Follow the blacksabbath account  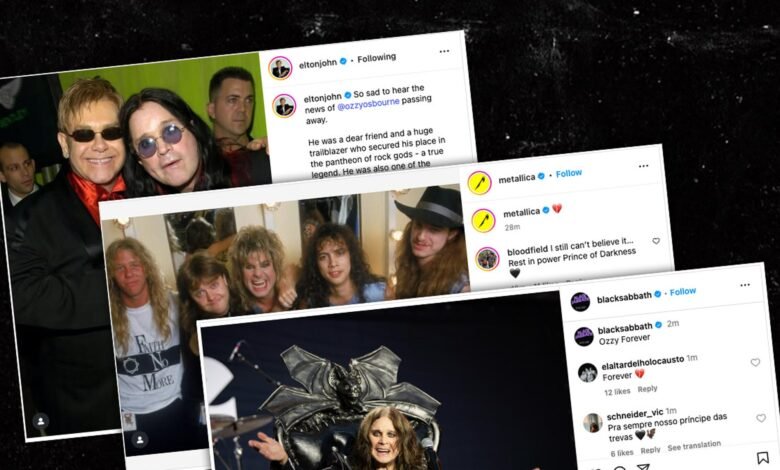[682, 291]
